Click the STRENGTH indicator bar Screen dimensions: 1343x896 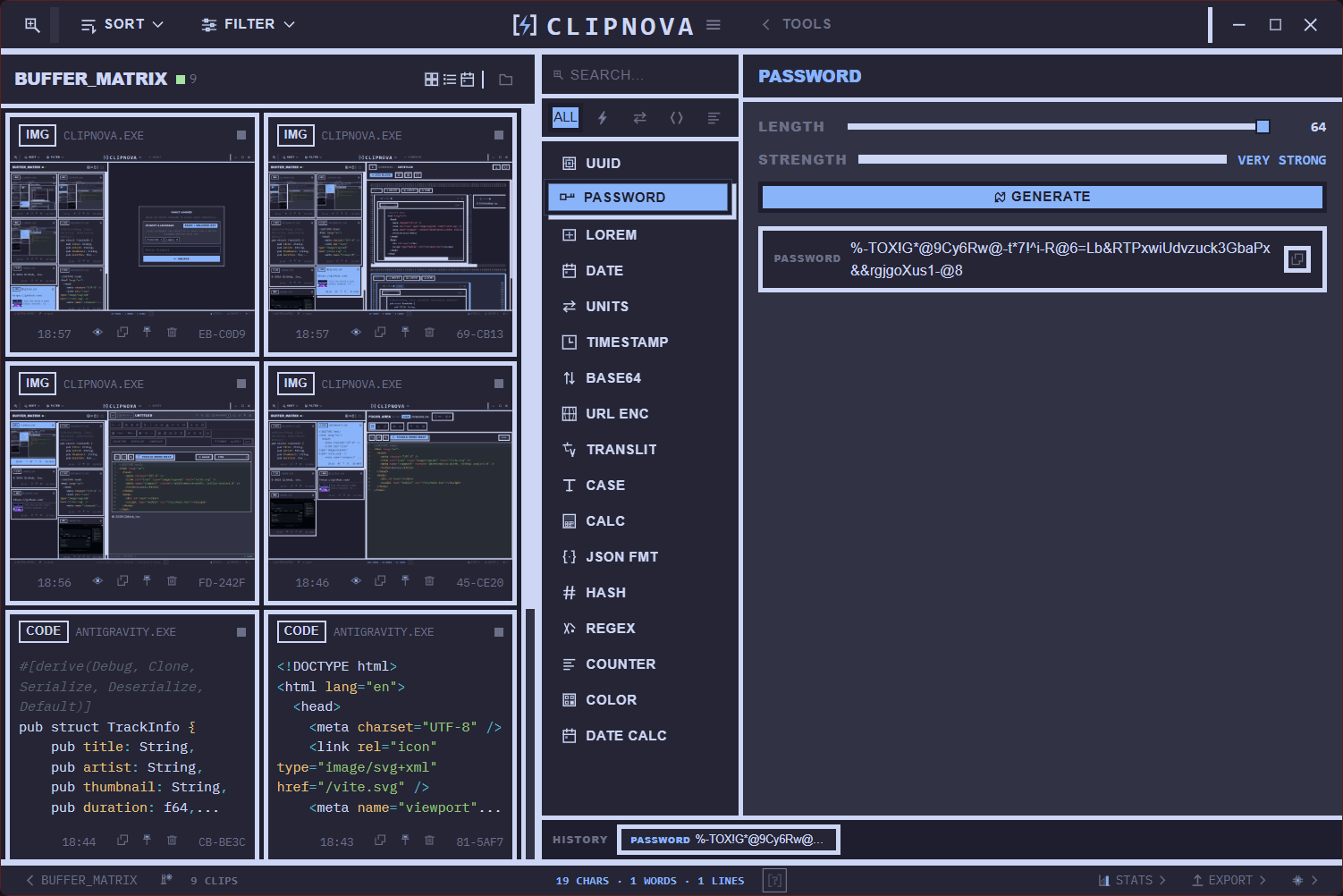(1043, 159)
